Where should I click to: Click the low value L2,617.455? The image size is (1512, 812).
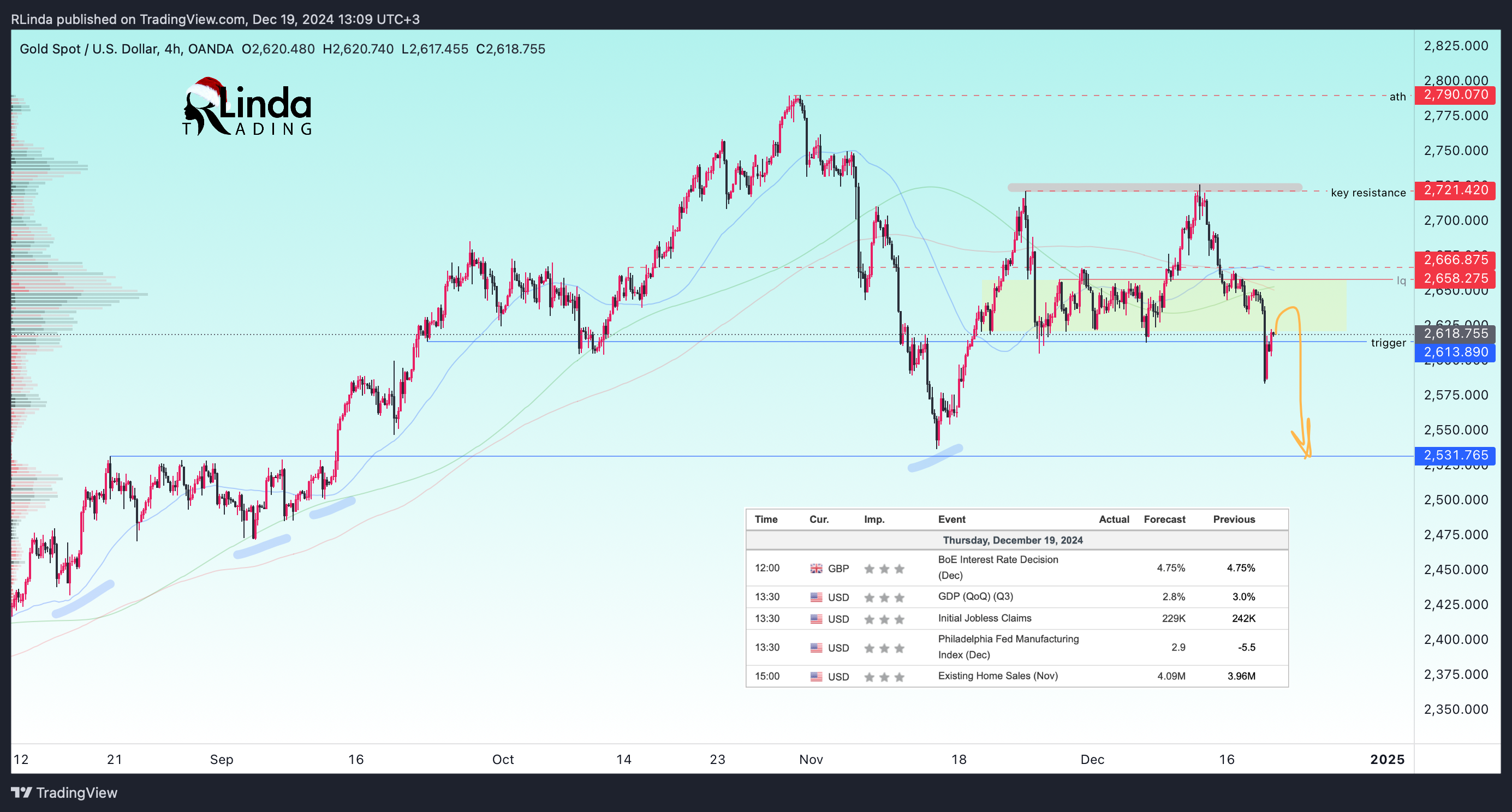[x=435, y=49]
